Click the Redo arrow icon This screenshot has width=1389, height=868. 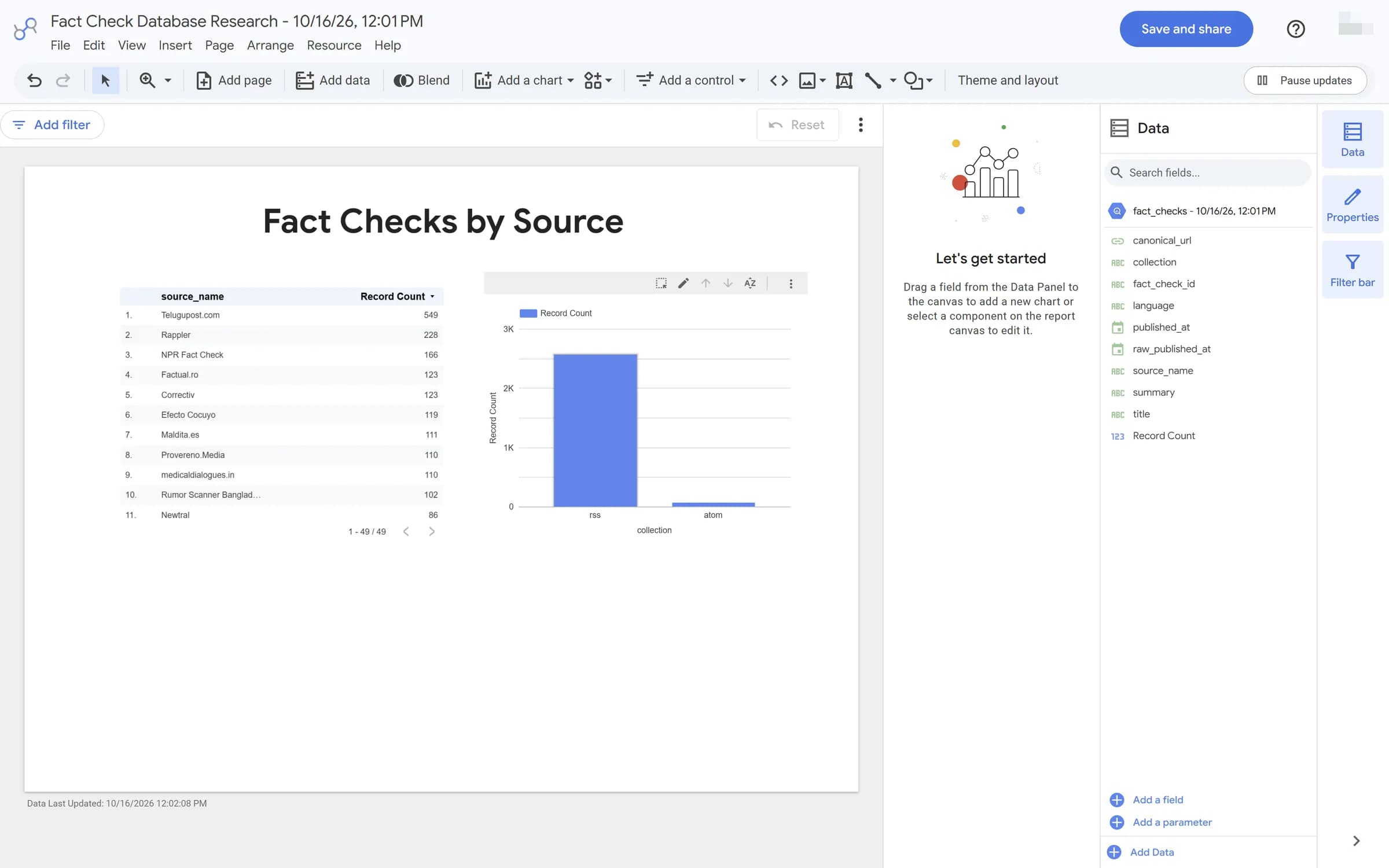(63, 80)
